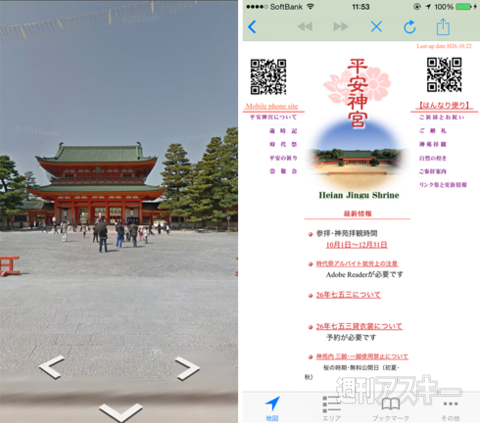Viewport: 480px width, 423px height.
Task: Open the ご婚礼 link
Action: click(433, 131)
